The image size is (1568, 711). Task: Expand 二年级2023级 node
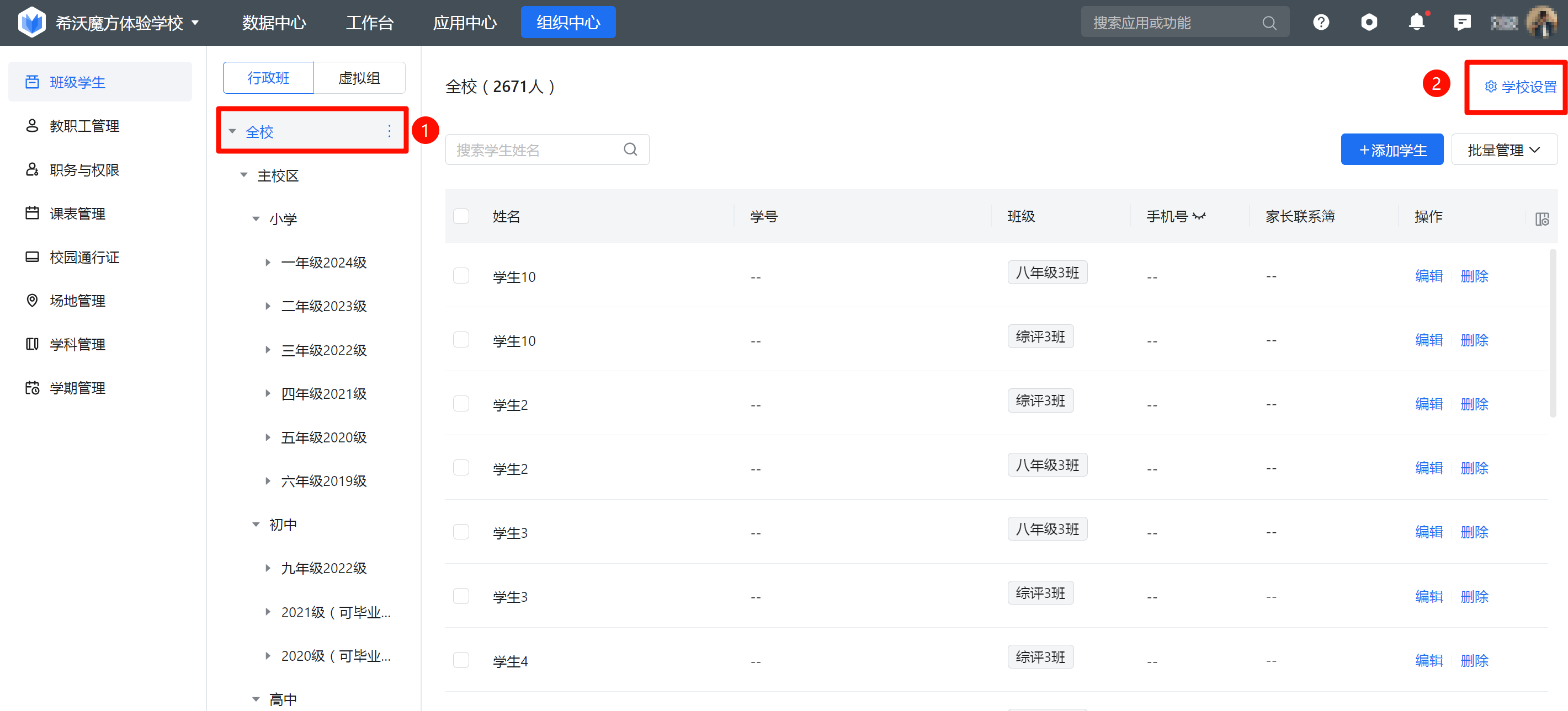[268, 307]
